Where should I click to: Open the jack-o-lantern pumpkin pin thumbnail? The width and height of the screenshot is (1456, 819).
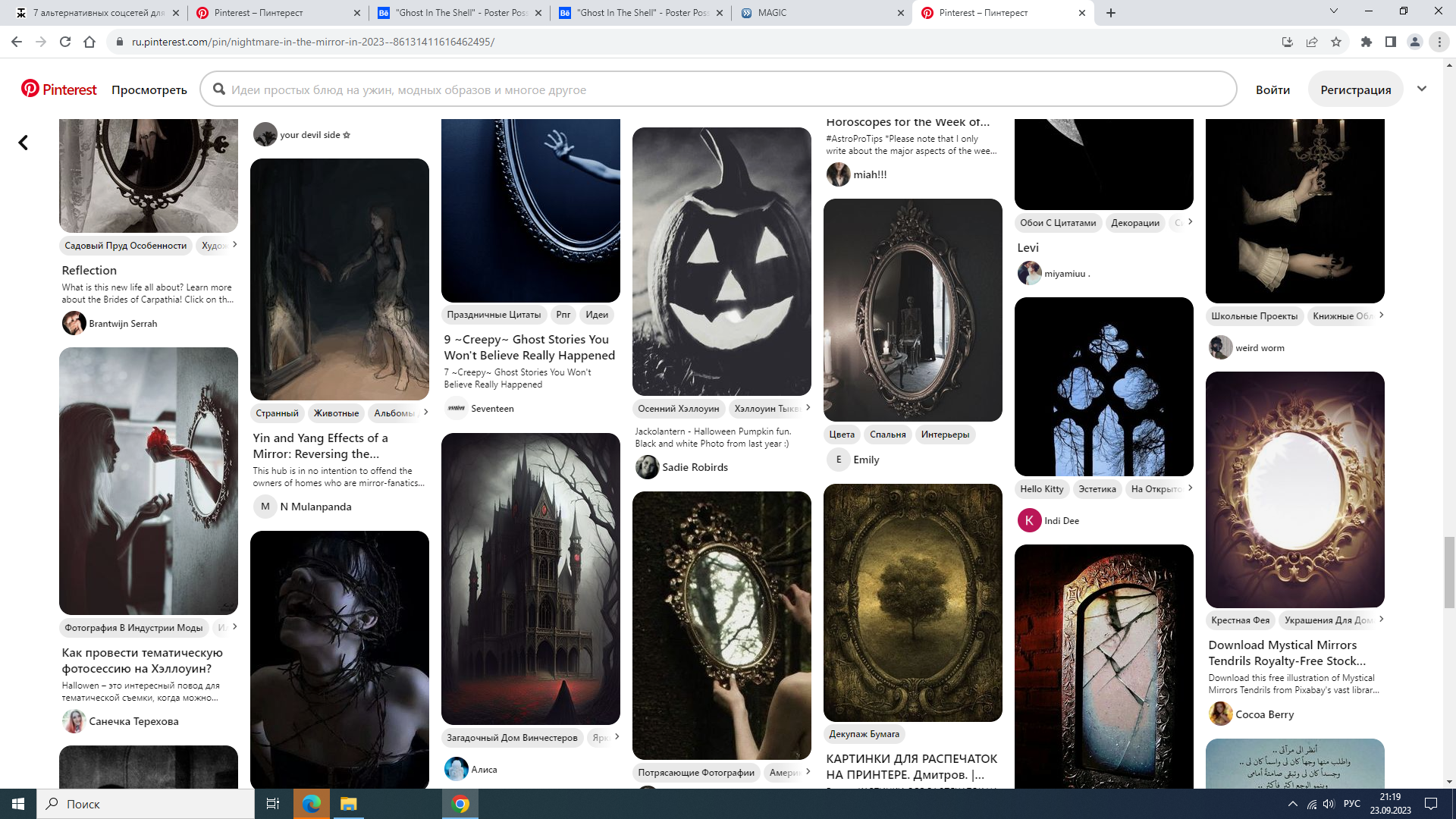(721, 262)
